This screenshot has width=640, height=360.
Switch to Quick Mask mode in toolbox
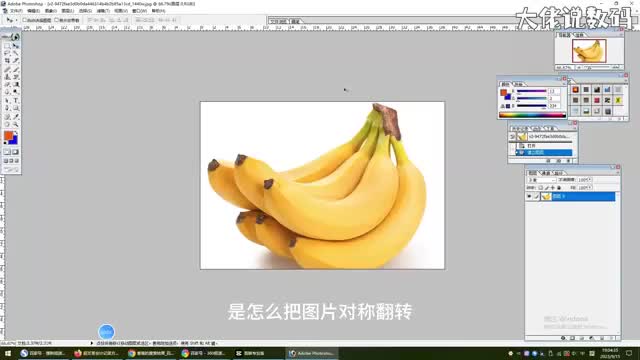pos(16,152)
